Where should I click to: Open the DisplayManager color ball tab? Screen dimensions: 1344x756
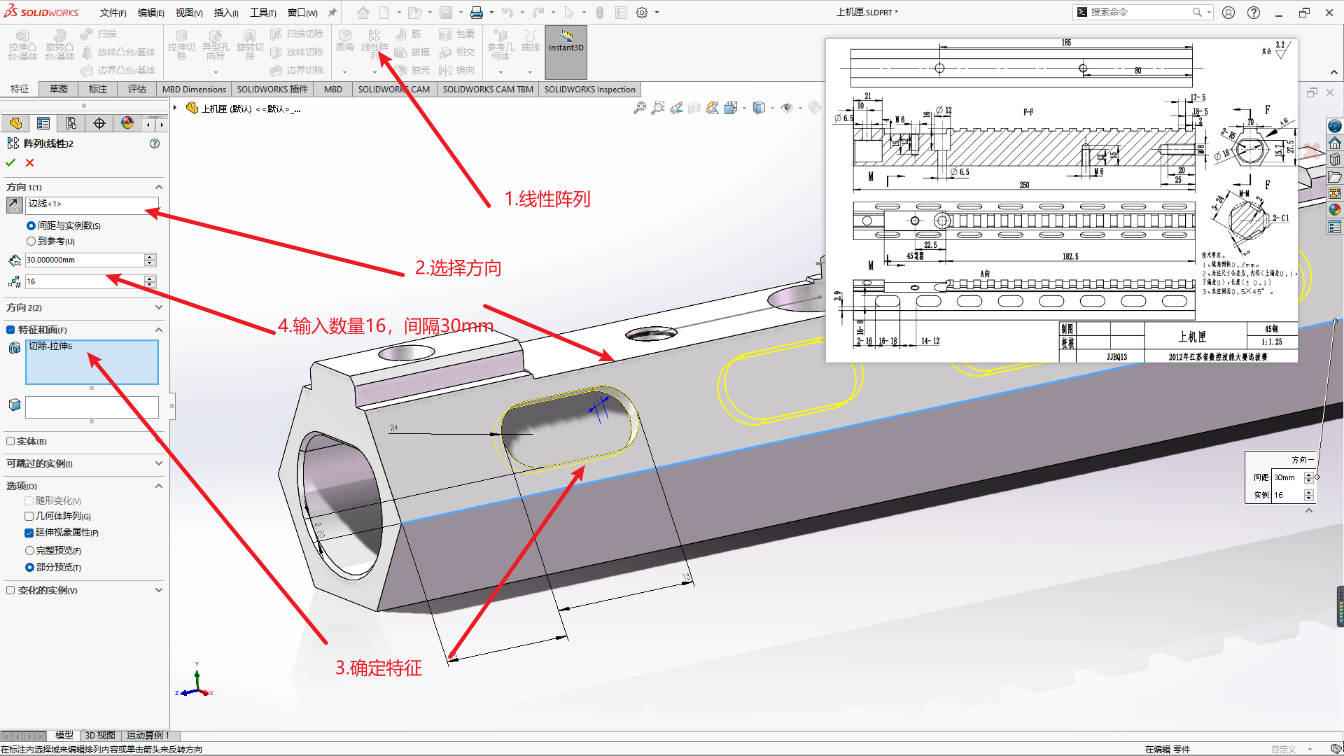tap(127, 123)
